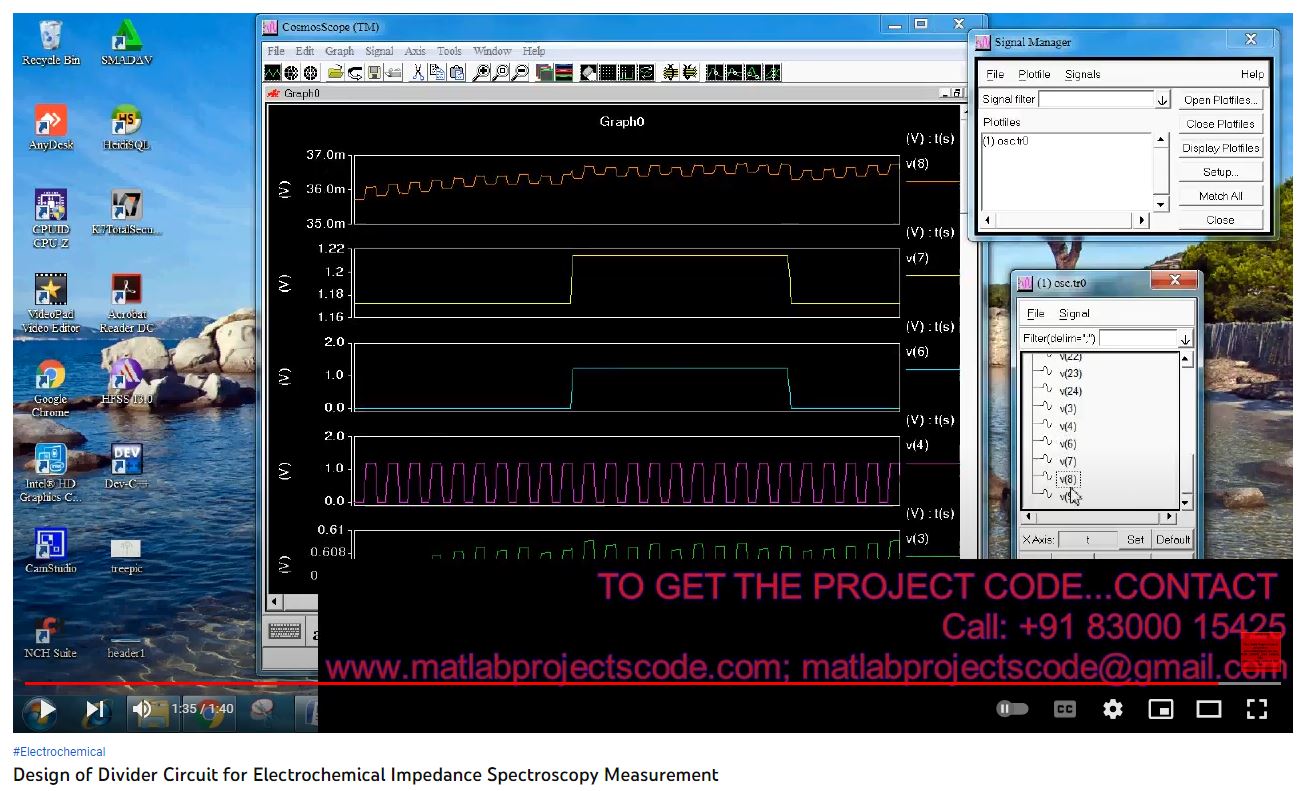The width and height of the screenshot is (1302, 791).
Task: Click the paste clipboard icon in toolbar
Action: pyautogui.click(x=457, y=73)
